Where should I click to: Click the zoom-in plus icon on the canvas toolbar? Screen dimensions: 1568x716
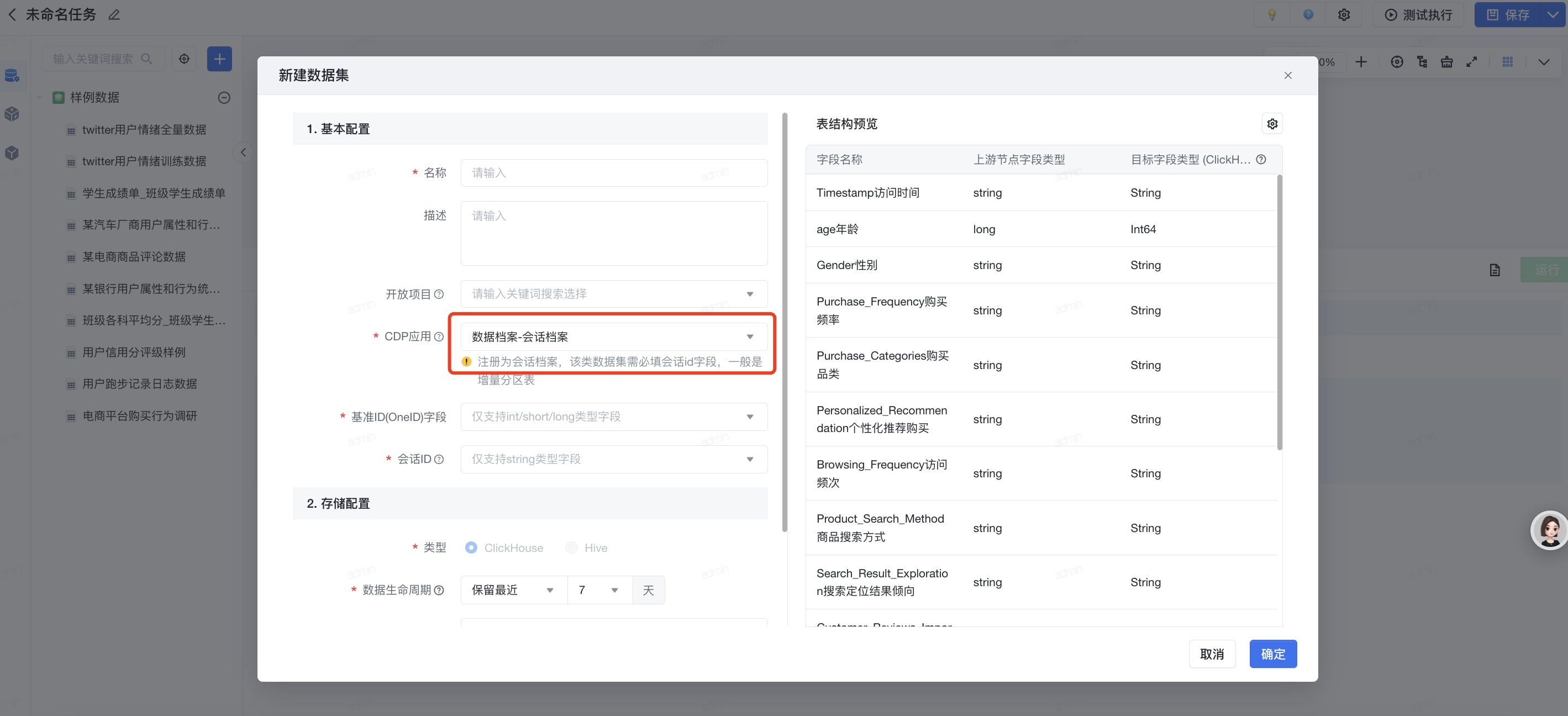pyautogui.click(x=1361, y=62)
